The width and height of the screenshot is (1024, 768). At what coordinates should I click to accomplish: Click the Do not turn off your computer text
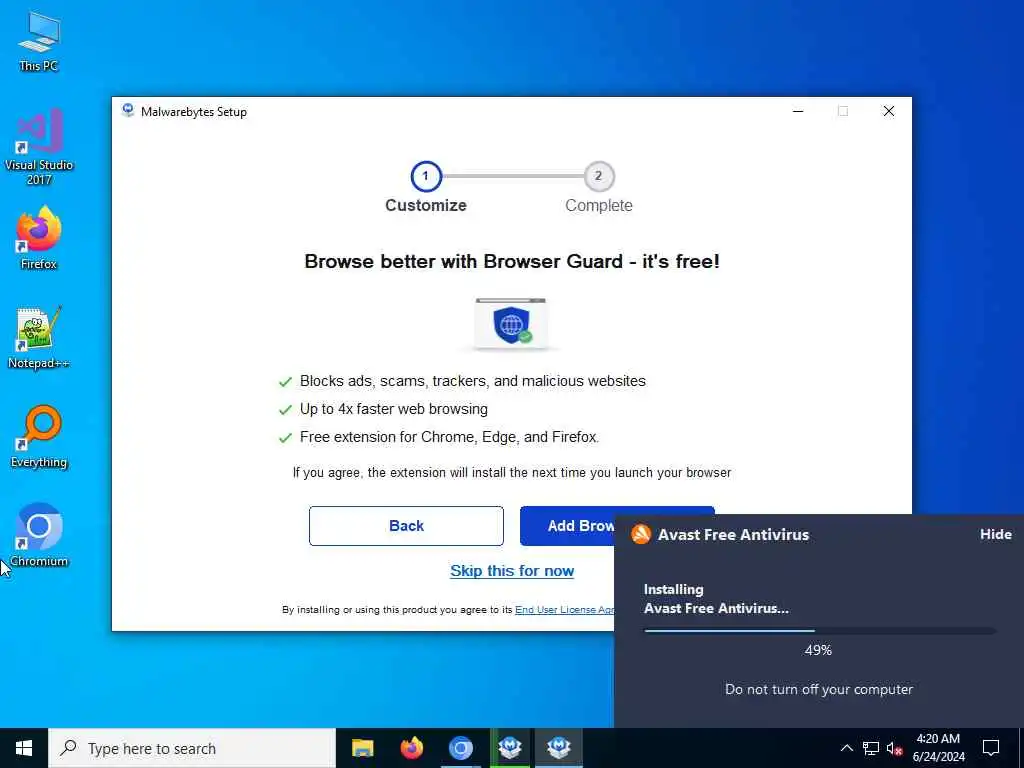pyautogui.click(x=819, y=689)
